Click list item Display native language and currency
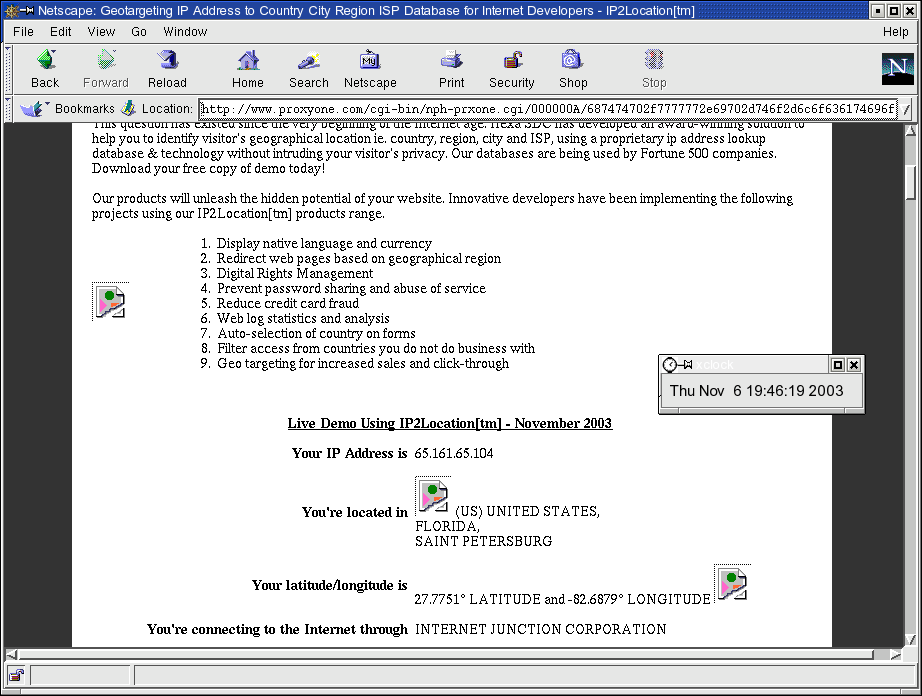The image size is (922, 696). 324,243
